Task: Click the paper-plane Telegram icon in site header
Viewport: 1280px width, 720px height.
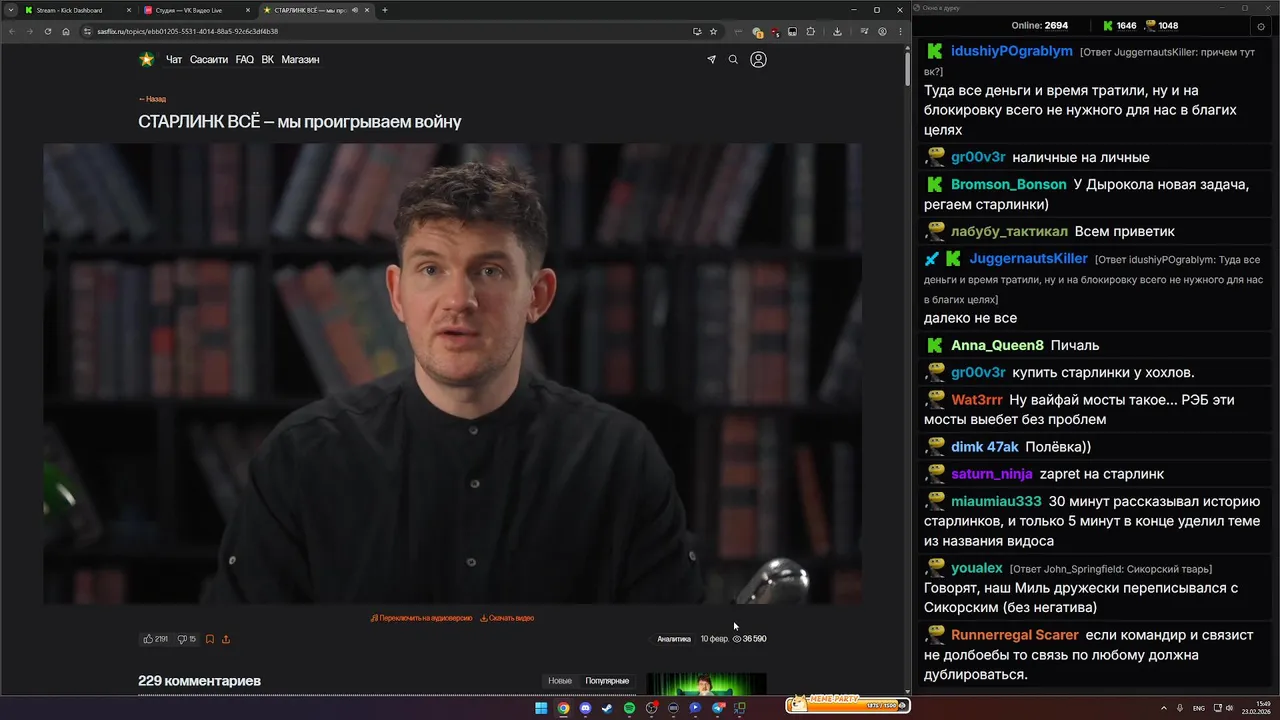Action: pyautogui.click(x=711, y=60)
